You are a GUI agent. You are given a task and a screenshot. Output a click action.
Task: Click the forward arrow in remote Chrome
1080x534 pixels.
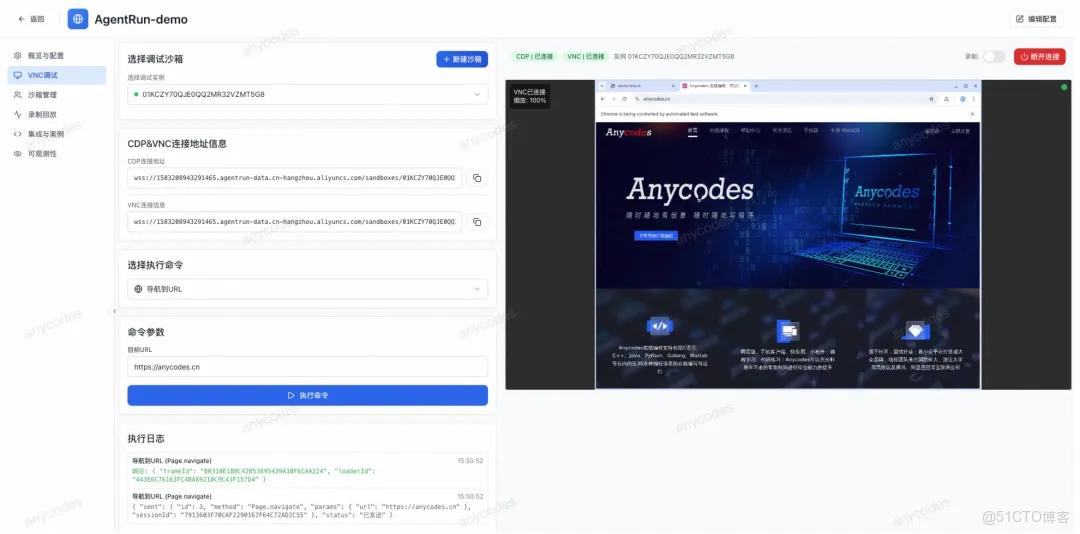pyautogui.click(x=613, y=99)
